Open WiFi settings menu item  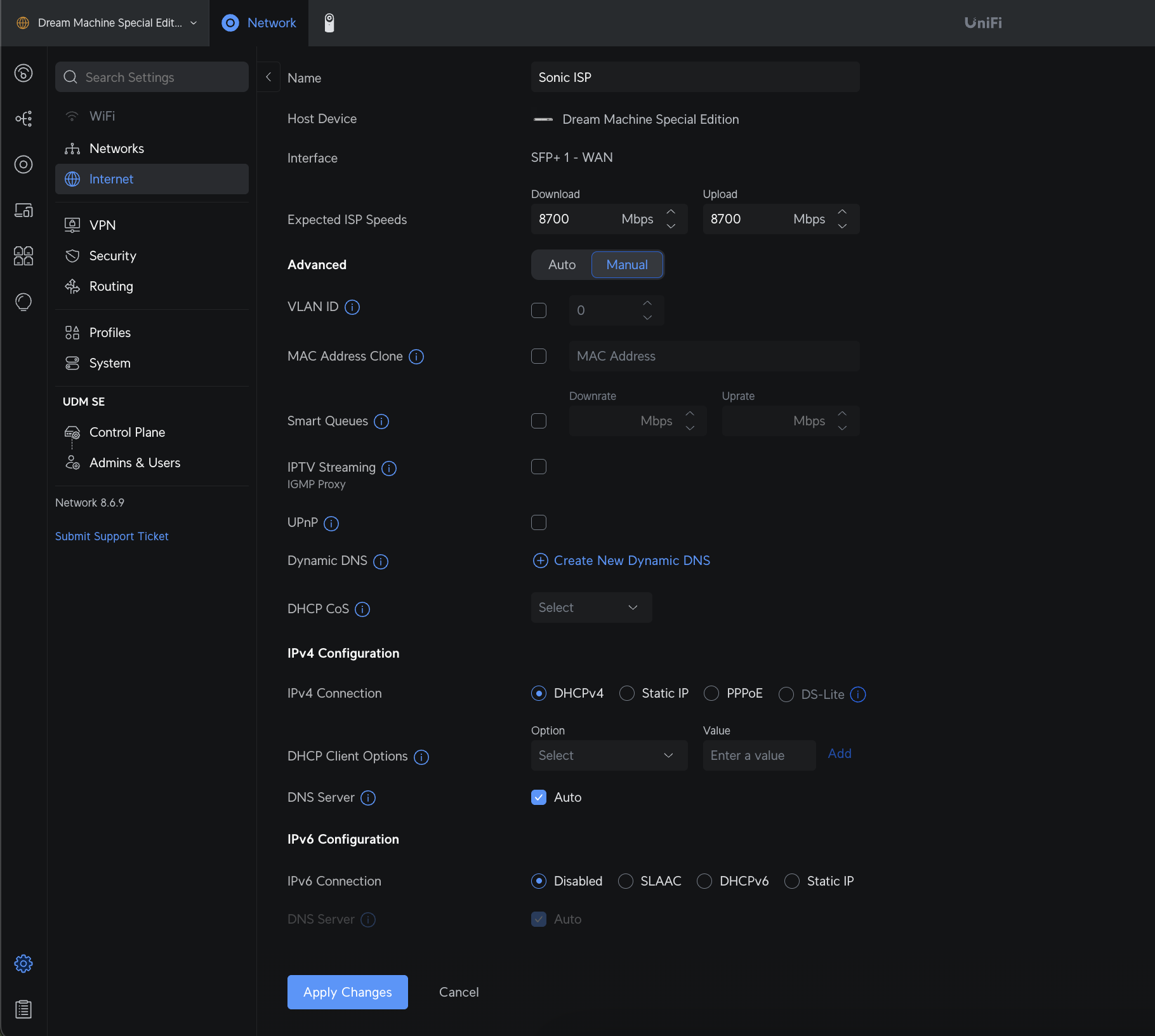(x=152, y=116)
